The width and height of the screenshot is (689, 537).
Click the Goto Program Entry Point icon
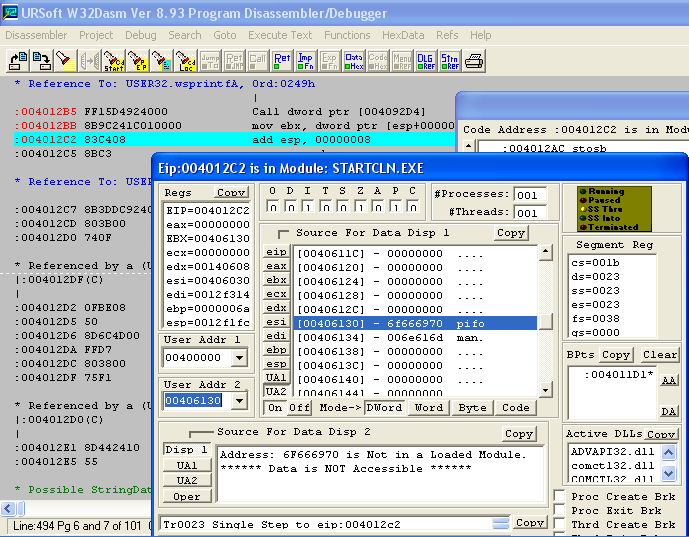(138, 61)
